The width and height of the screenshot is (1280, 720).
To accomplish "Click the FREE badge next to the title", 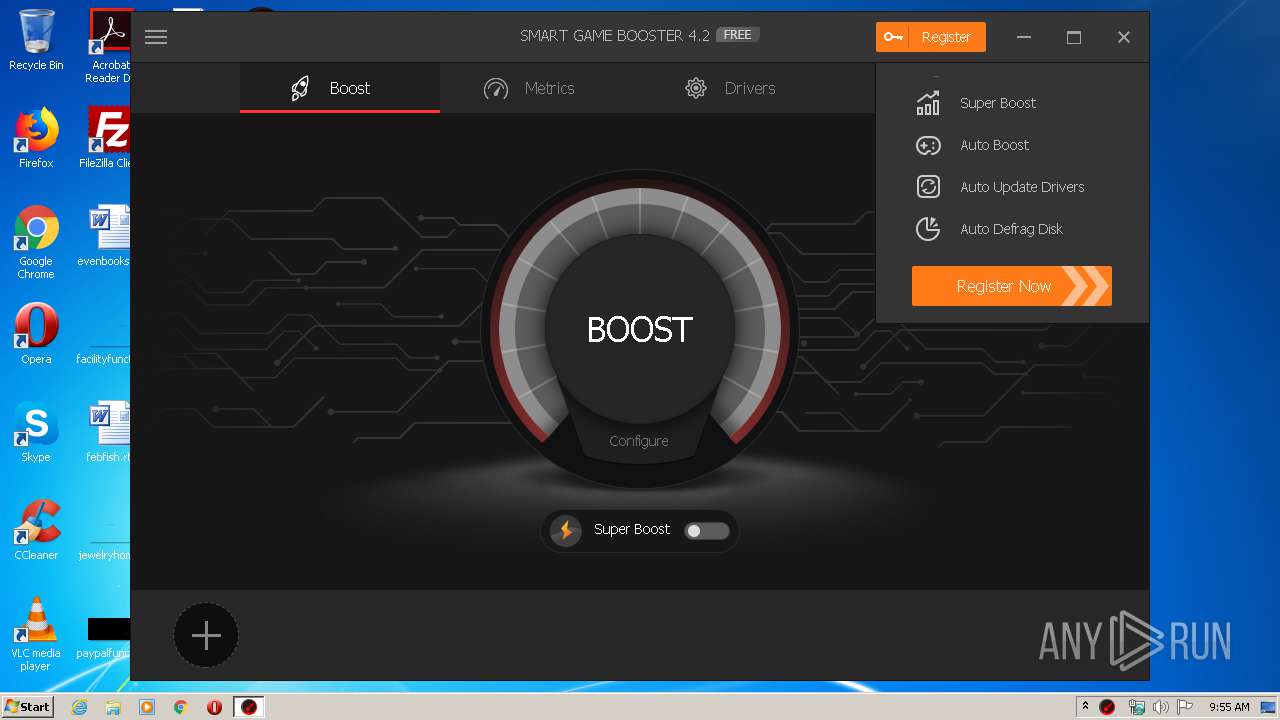I will (738, 34).
